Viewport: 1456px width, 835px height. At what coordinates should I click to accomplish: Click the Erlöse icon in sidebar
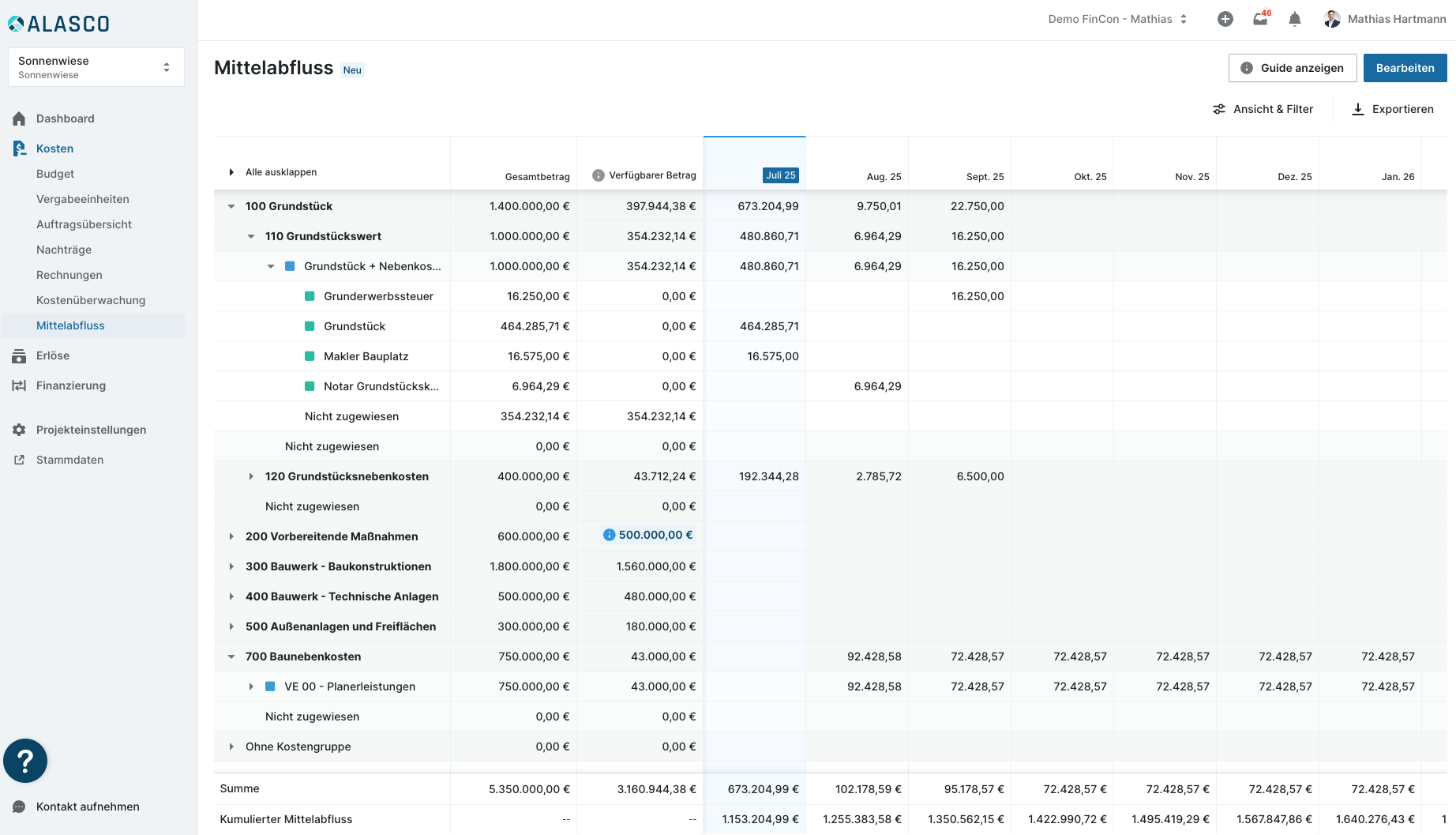19,356
